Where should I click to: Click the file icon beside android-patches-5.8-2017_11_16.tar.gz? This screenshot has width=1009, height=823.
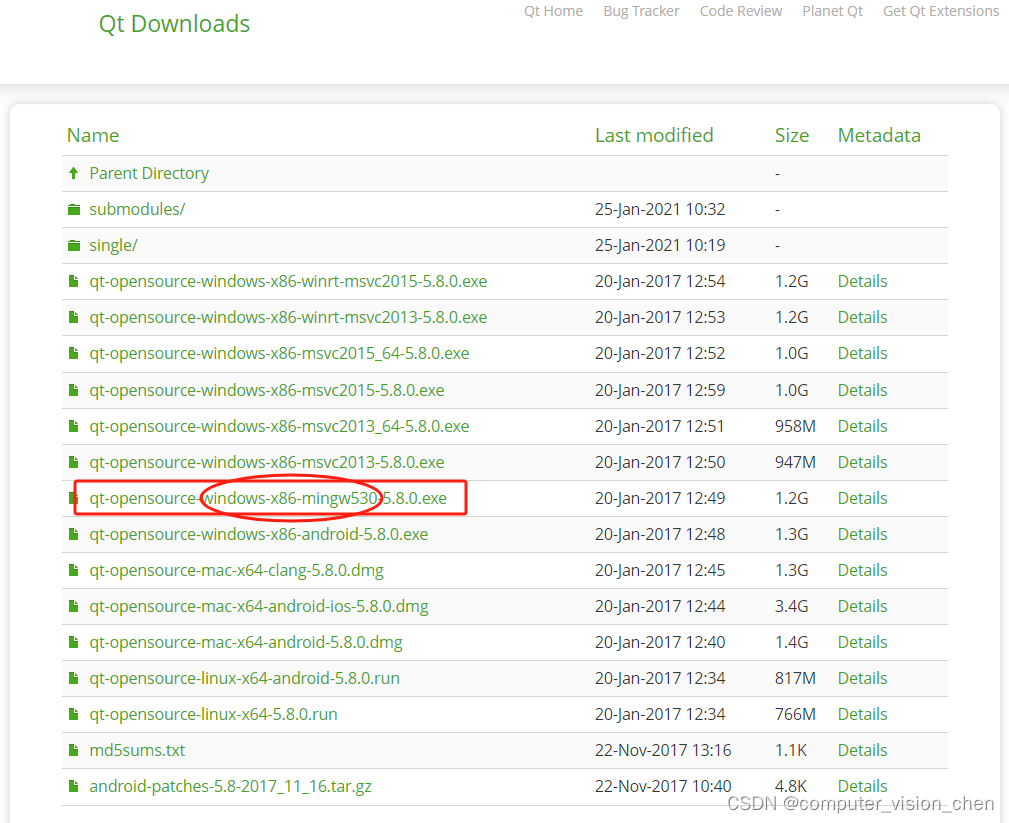coord(74,785)
